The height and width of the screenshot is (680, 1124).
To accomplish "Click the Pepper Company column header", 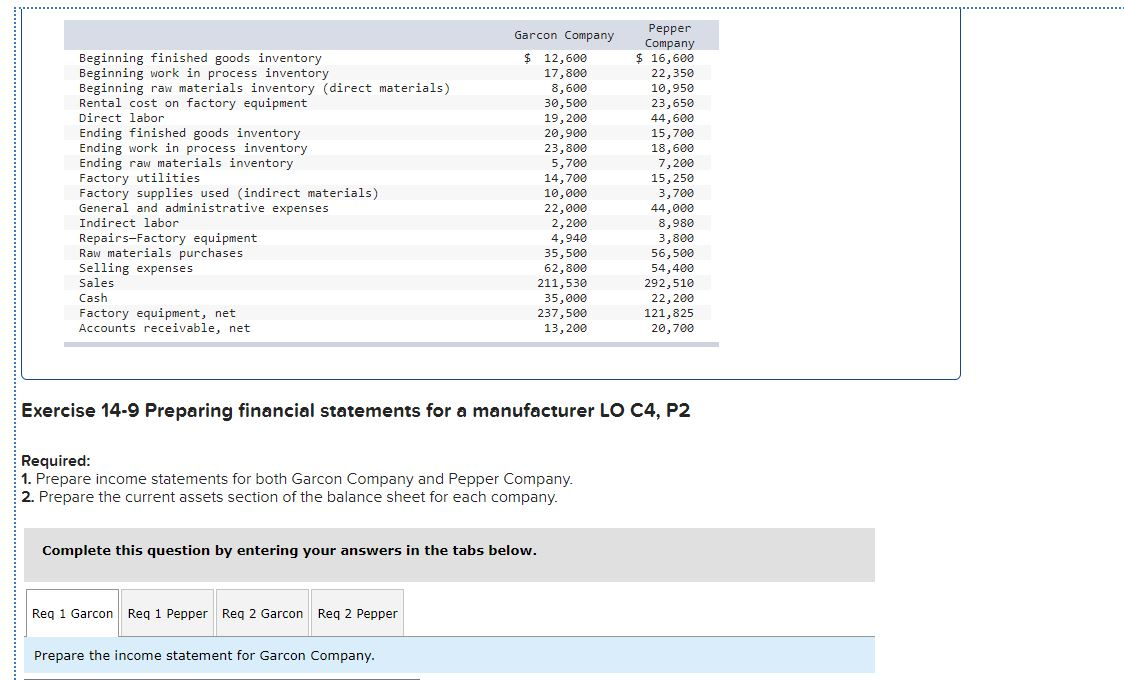I will [668, 34].
